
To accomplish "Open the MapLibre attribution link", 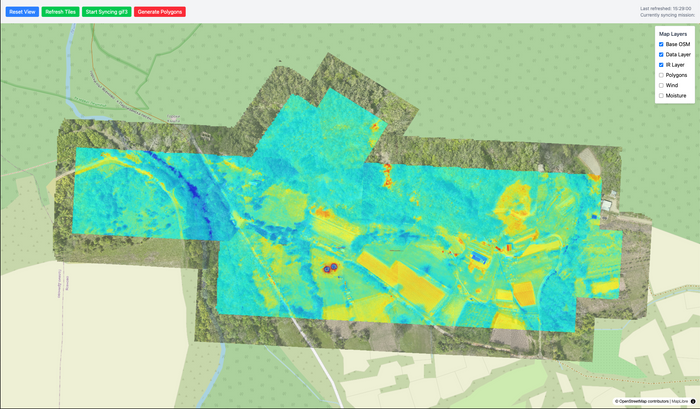I will [678, 401].
